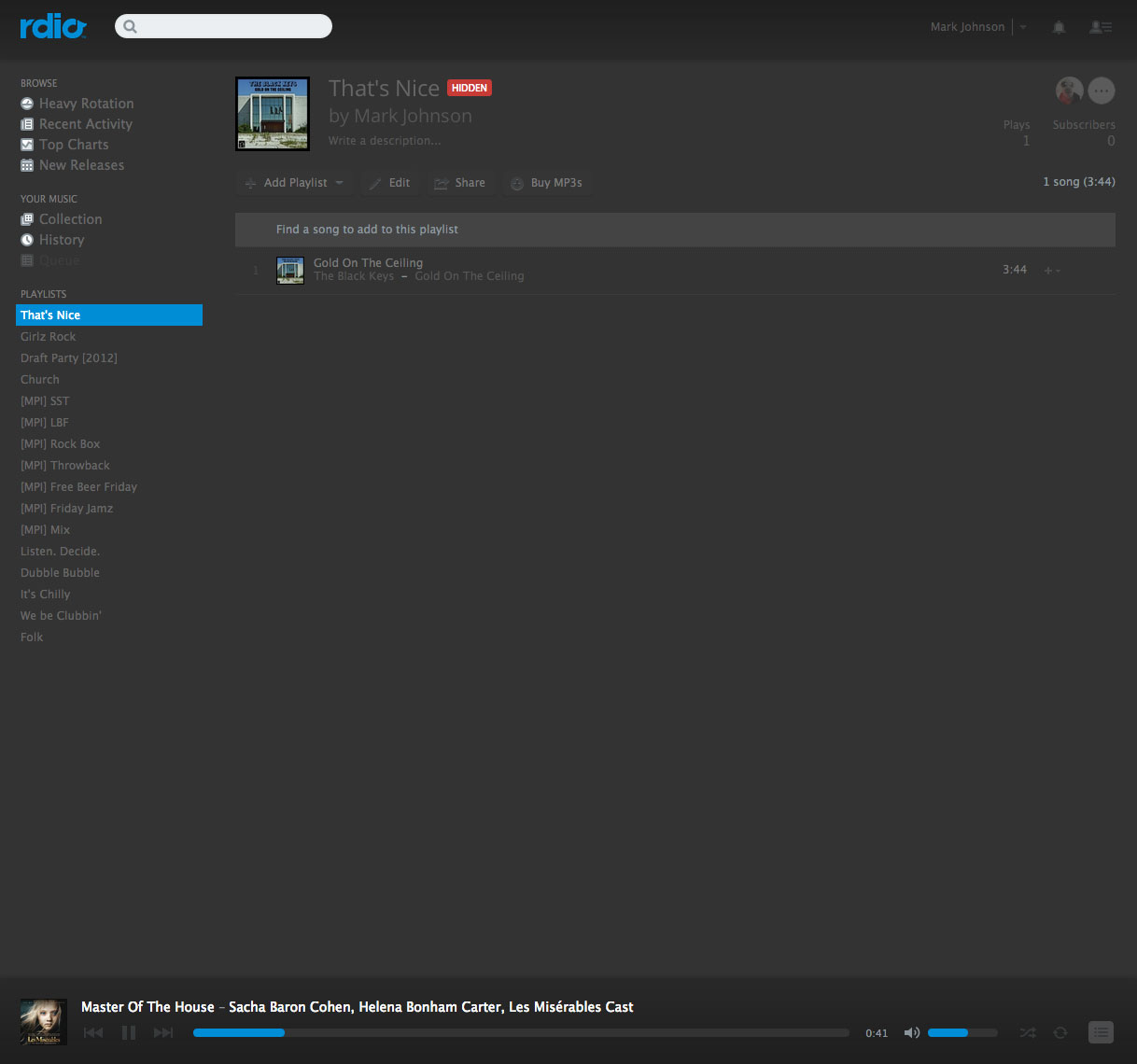This screenshot has width=1137, height=1064.
Task: Click the Recent Activity icon
Action: point(27,124)
